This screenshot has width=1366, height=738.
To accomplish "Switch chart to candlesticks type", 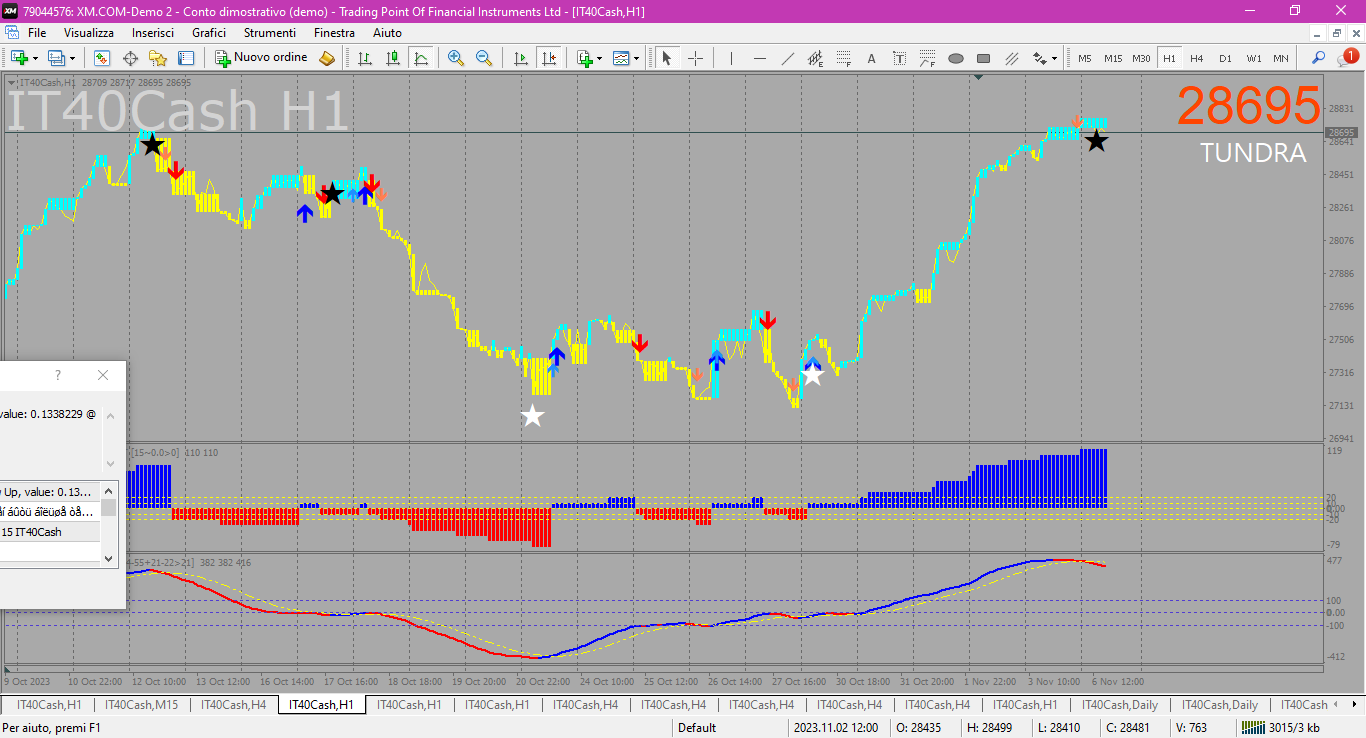I will coord(393,58).
